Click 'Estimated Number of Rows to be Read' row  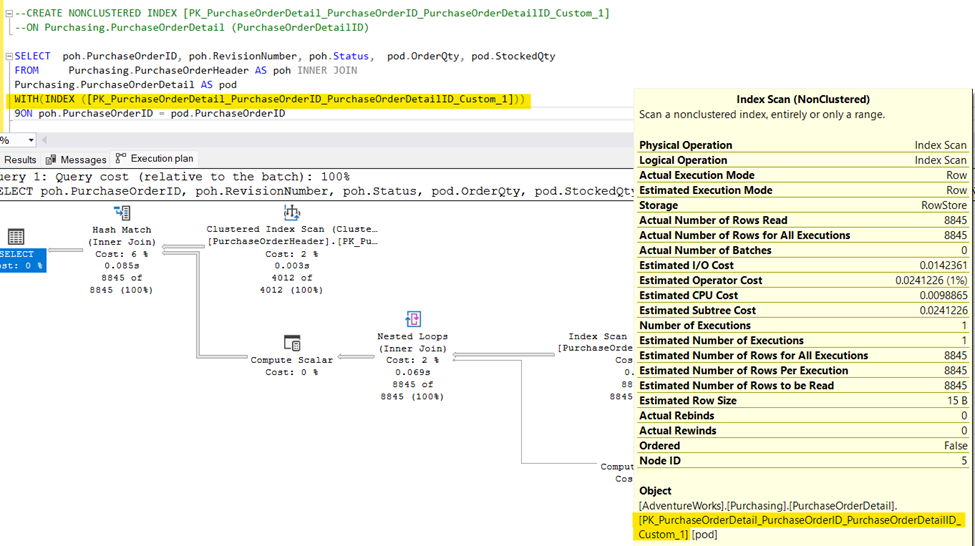pyautogui.click(x=803, y=386)
